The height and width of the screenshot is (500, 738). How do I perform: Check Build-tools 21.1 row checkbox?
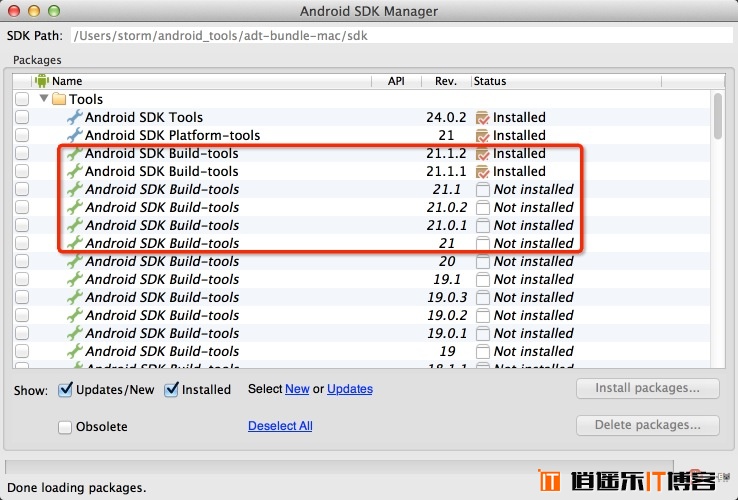click(22, 189)
